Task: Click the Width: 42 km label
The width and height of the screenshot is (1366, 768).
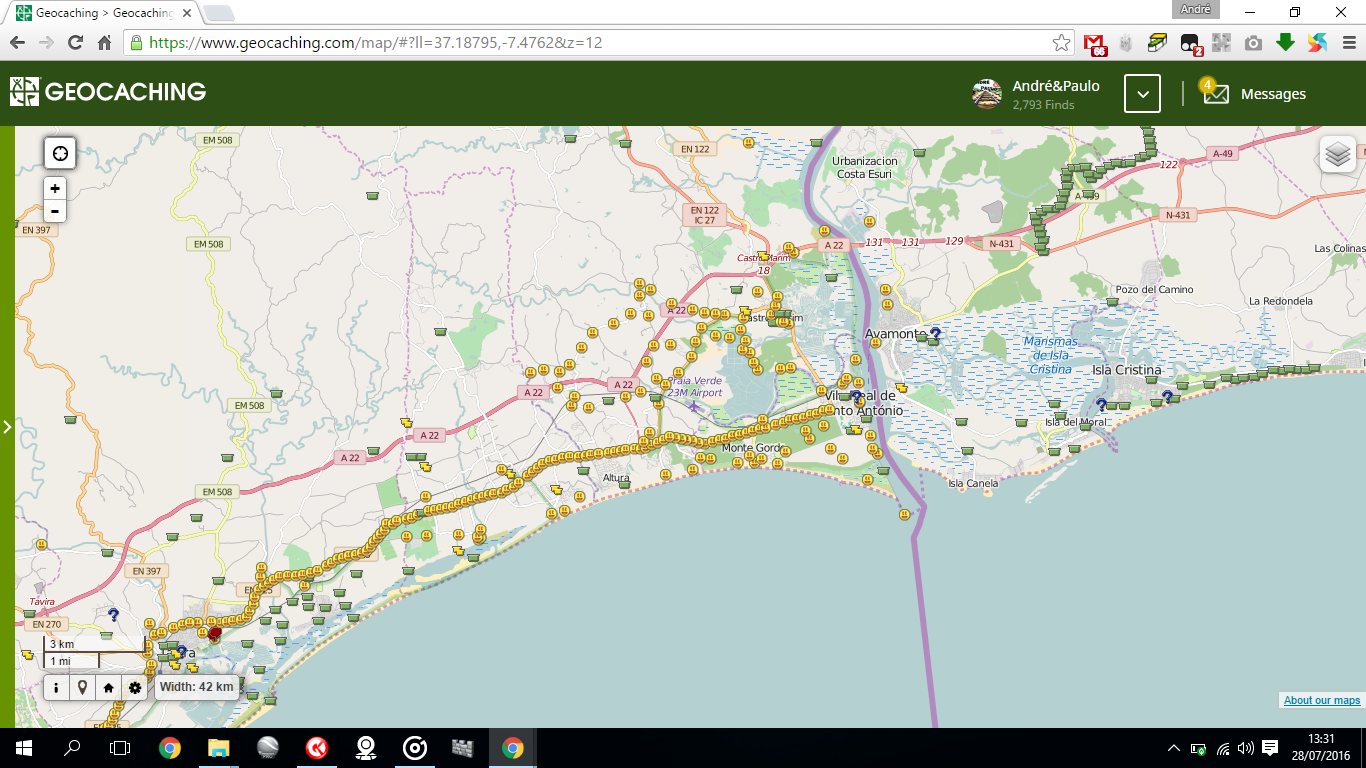Action: pos(196,687)
